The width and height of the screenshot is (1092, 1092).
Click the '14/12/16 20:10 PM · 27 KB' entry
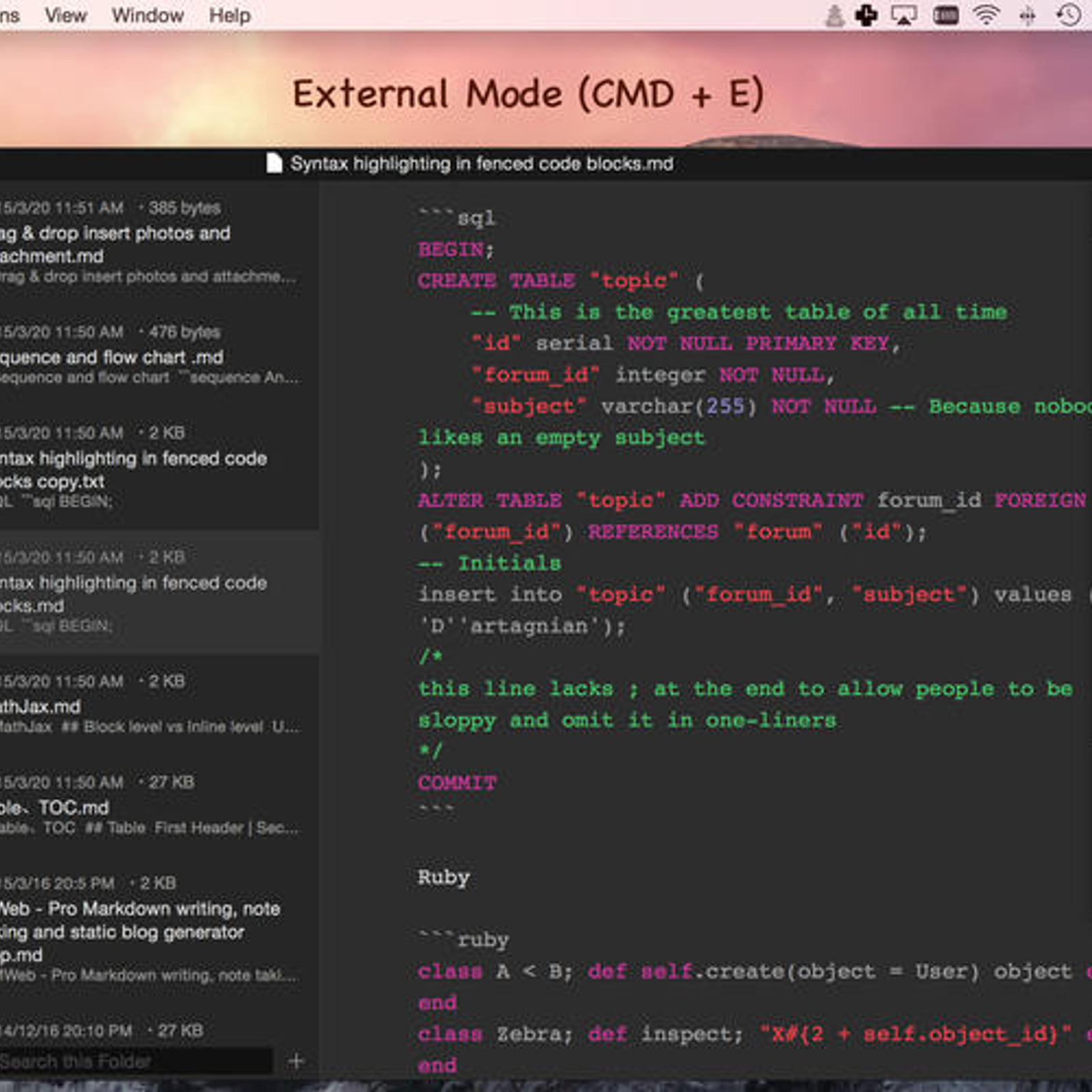[x=101, y=1031]
